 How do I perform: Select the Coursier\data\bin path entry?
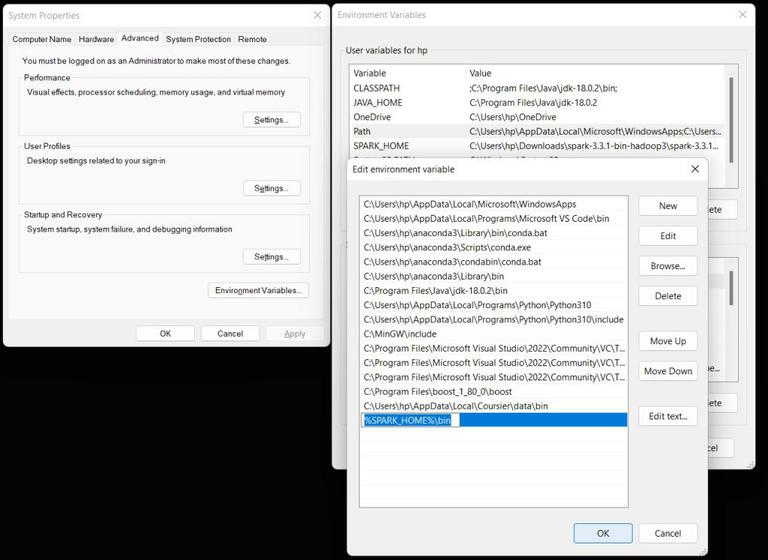click(494, 406)
